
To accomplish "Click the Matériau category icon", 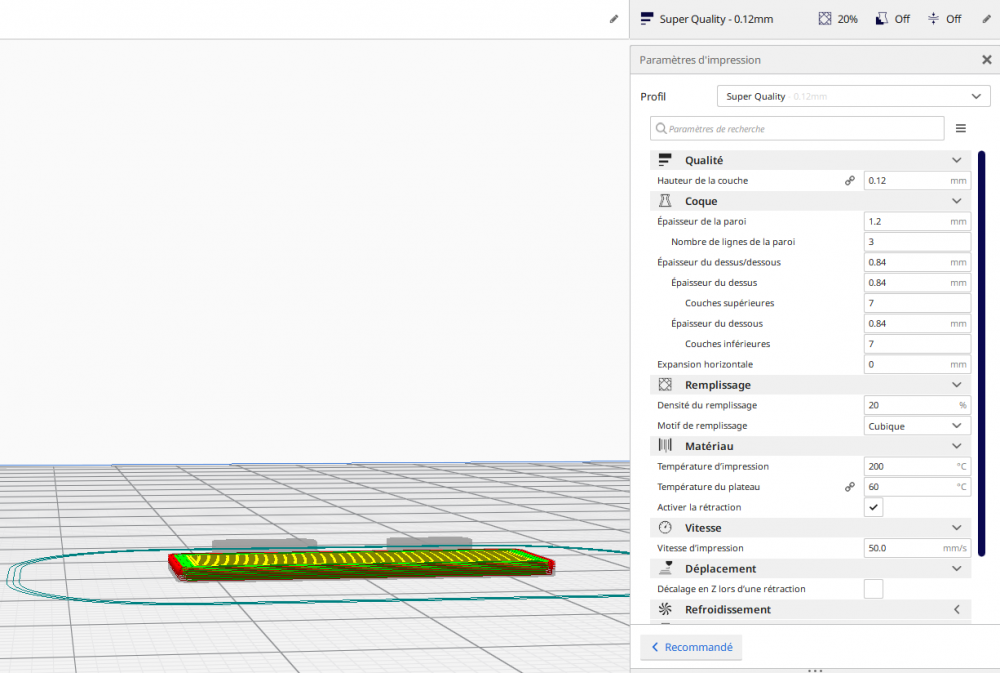I will [x=665, y=446].
